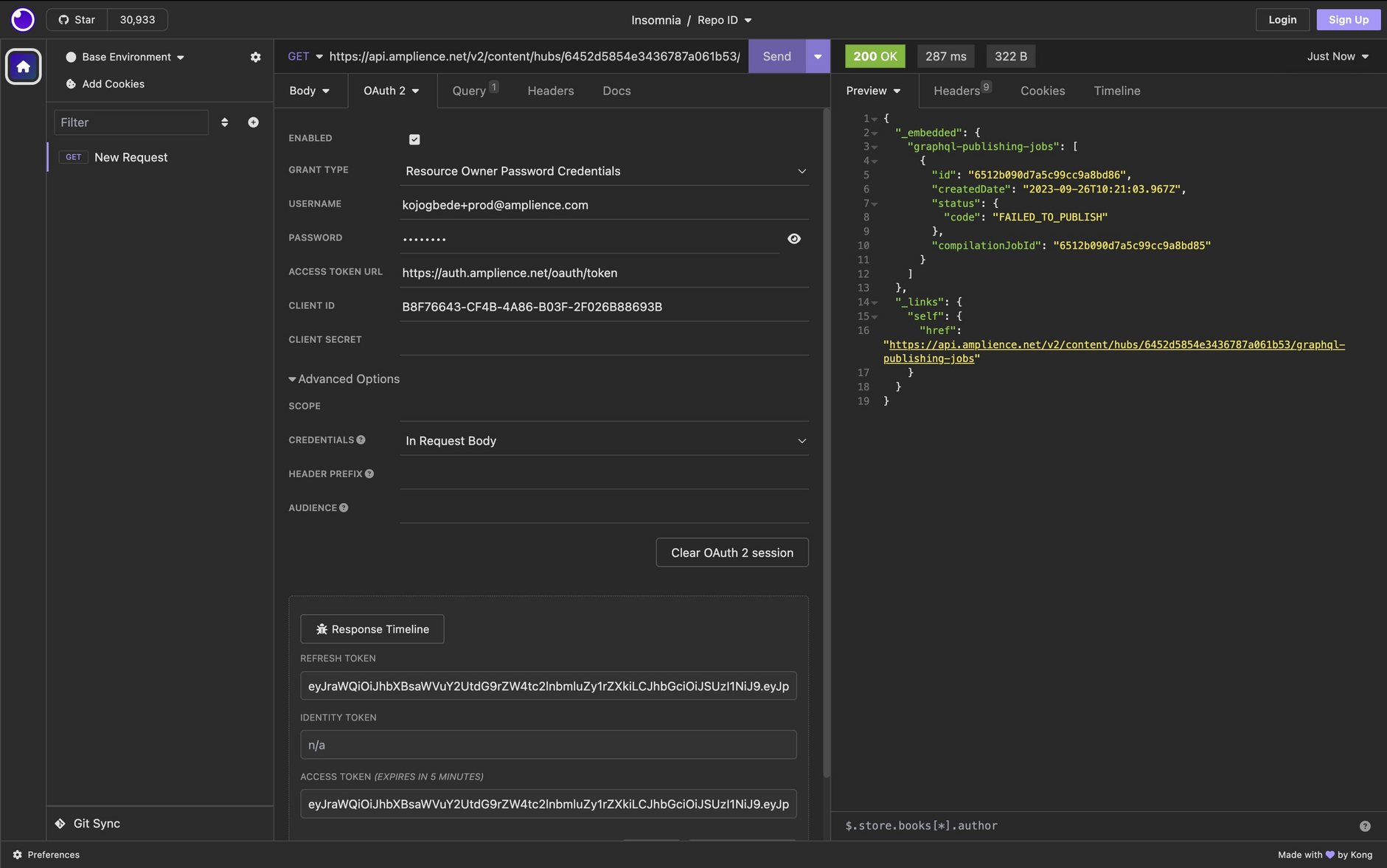1387x868 pixels.
Task: Switch to the Docs tab
Action: coord(616,91)
